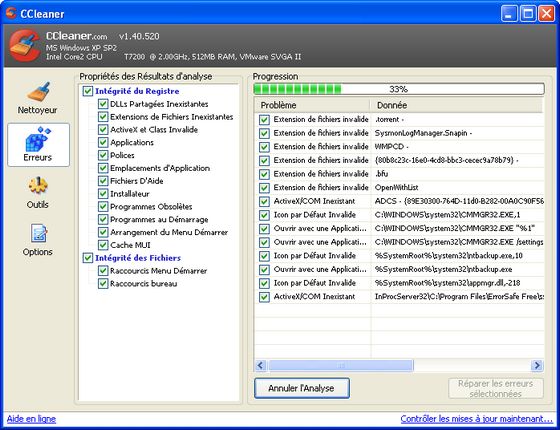The image size is (560, 430).
Task: Open the Aide en ligne link
Action: 31,419
